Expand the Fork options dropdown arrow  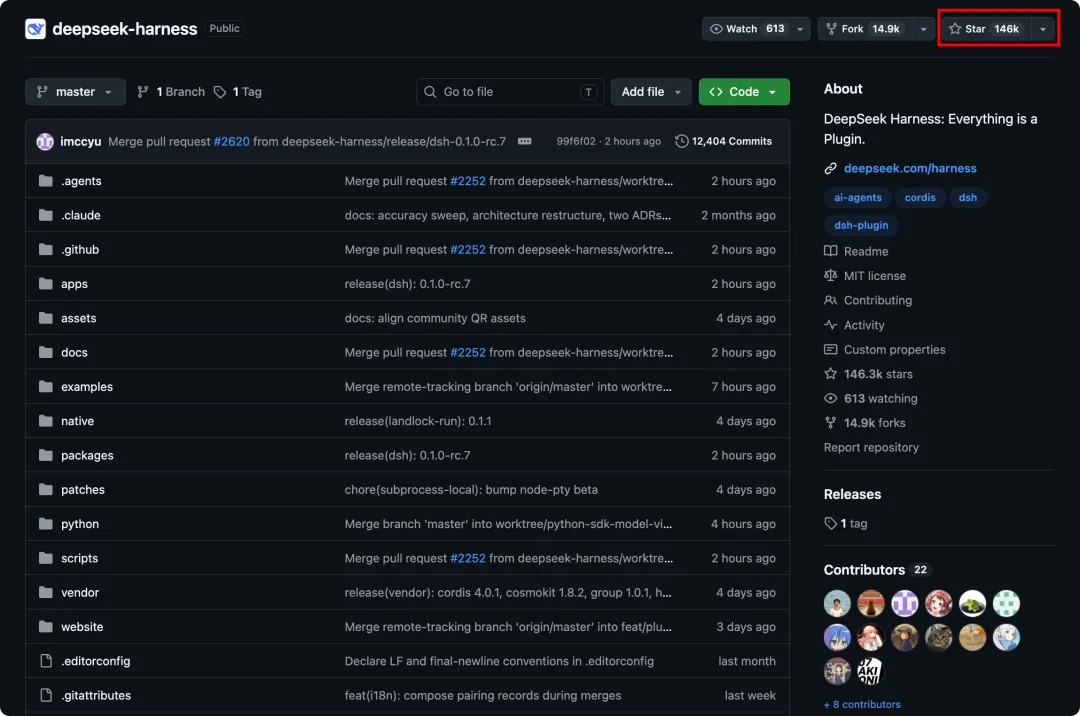tap(923, 29)
